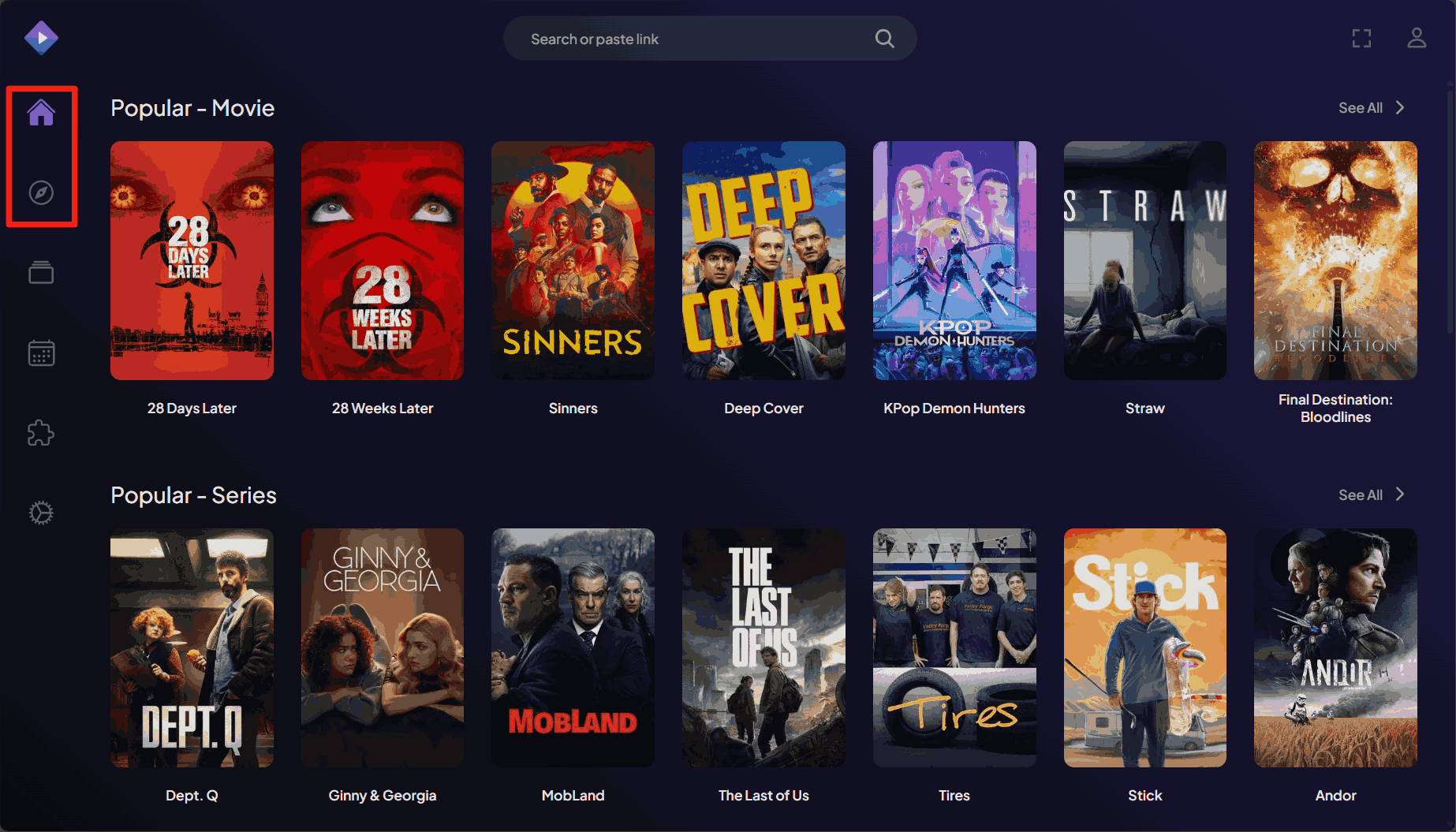
Task: Open Deep Cover movie poster
Action: tap(763, 260)
